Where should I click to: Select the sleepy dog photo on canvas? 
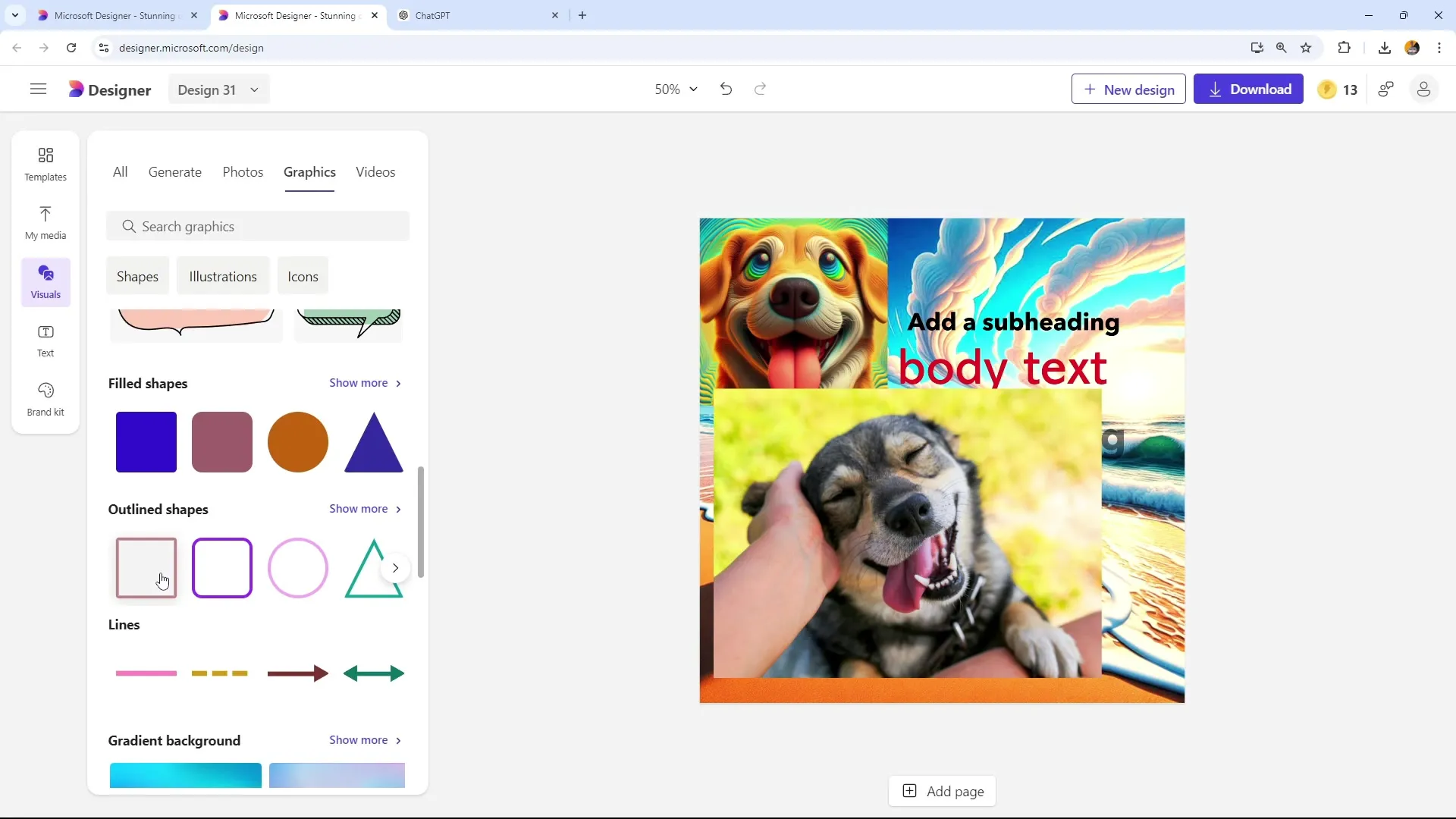coord(907,533)
